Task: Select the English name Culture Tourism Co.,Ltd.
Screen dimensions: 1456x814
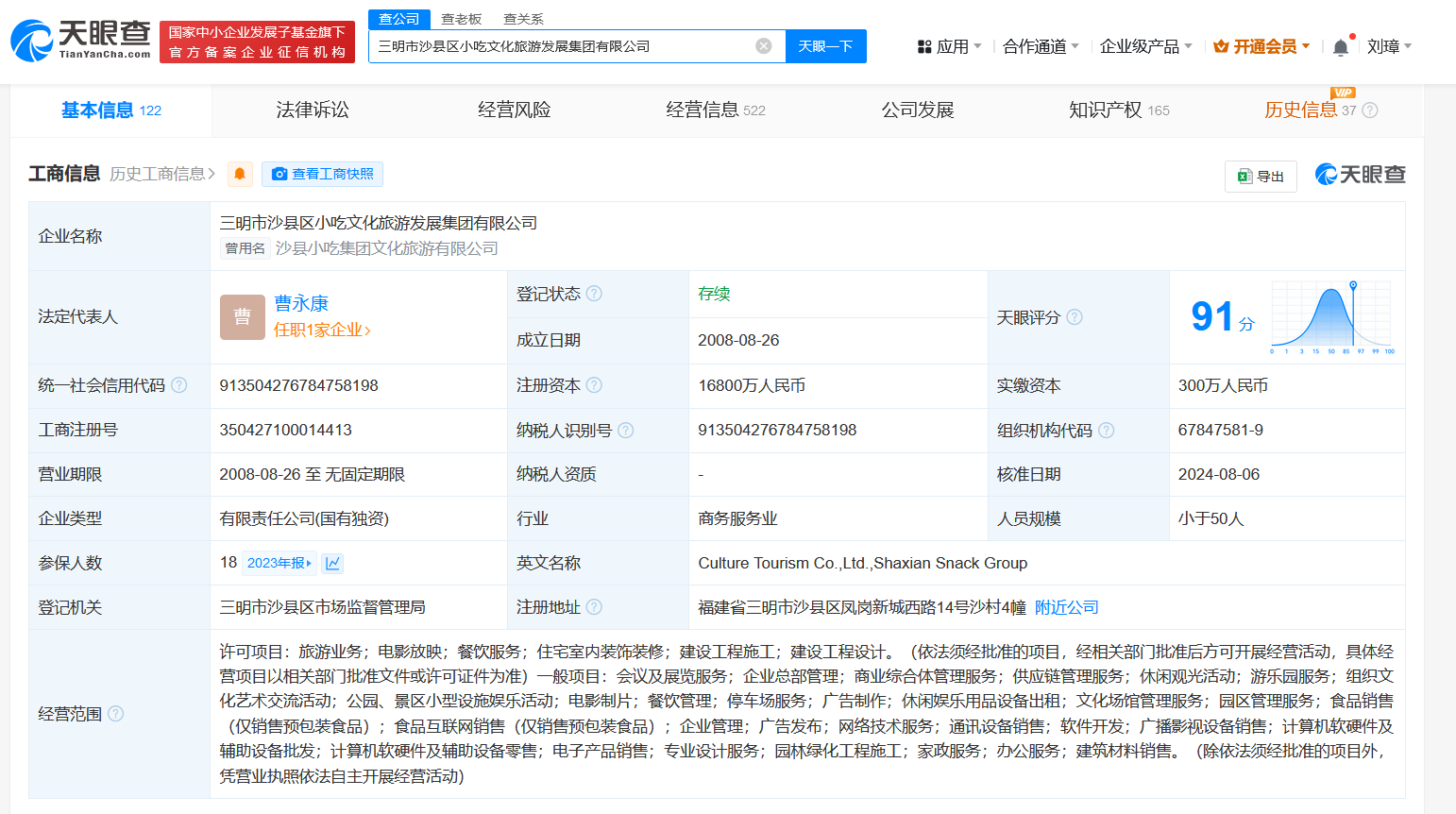Action: click(863, 563)
